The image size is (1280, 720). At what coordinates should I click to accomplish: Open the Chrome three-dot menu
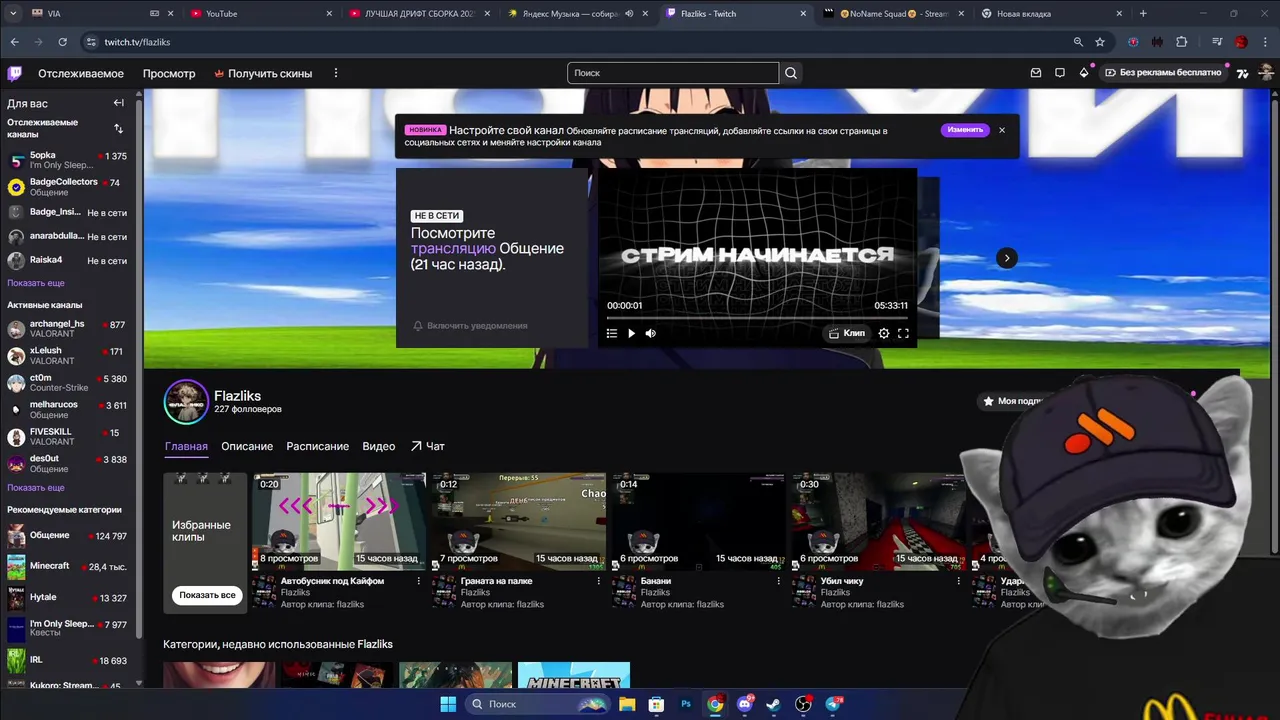click(x=1265, y=42)
